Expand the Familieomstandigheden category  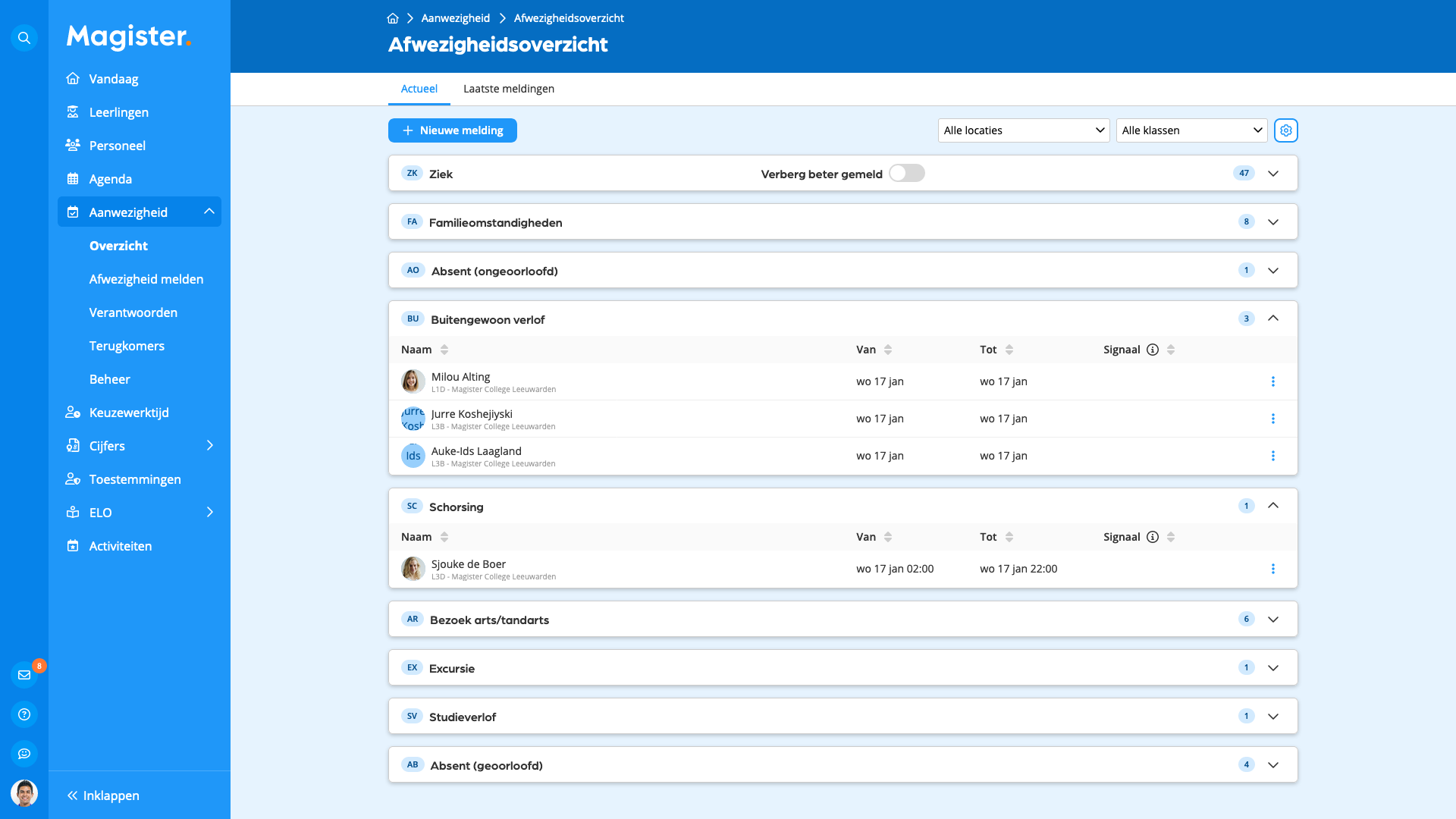[1273, 221]
